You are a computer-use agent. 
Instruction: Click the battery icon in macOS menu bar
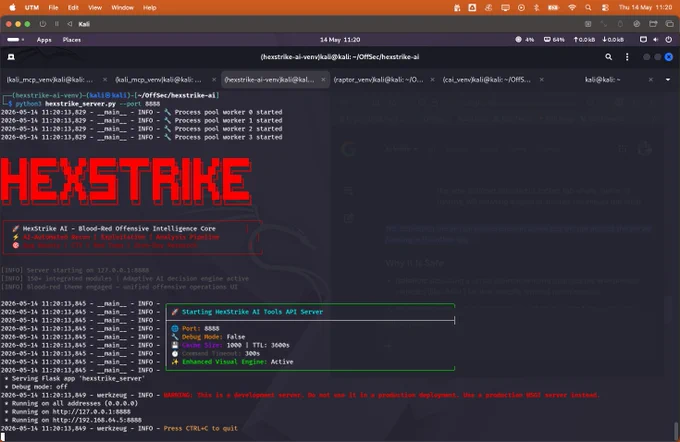553,7
